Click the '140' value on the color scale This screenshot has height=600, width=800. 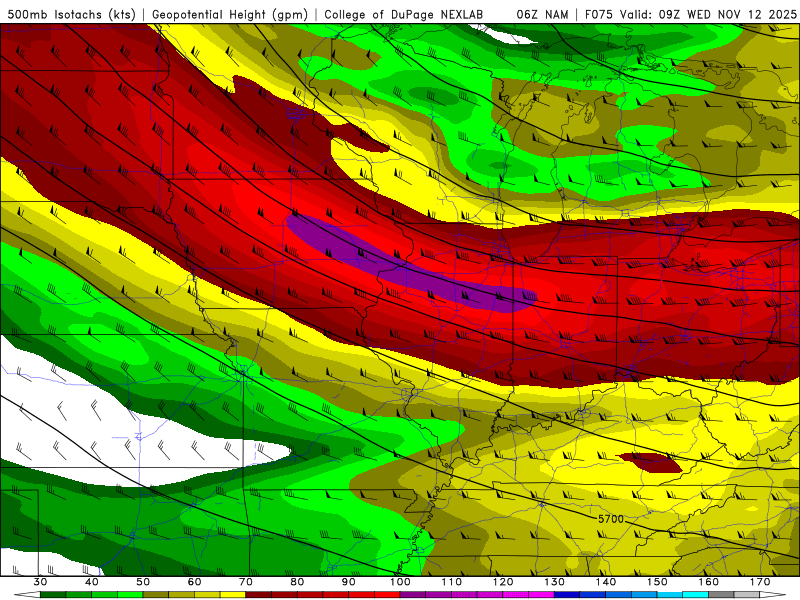coord(606,582)
